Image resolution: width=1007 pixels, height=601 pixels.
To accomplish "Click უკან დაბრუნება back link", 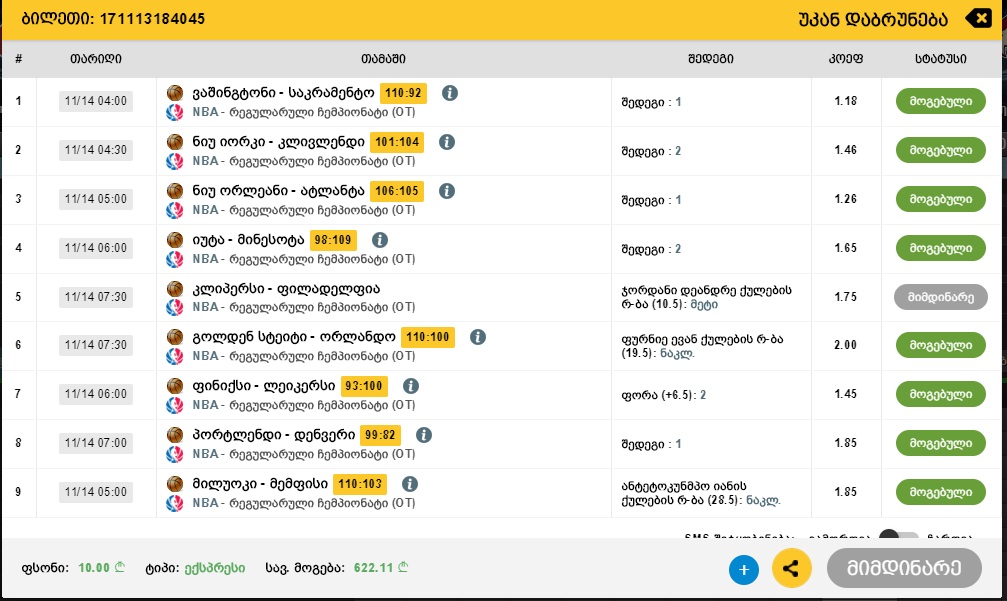I will pyautogui.click(x=873, y=19).
